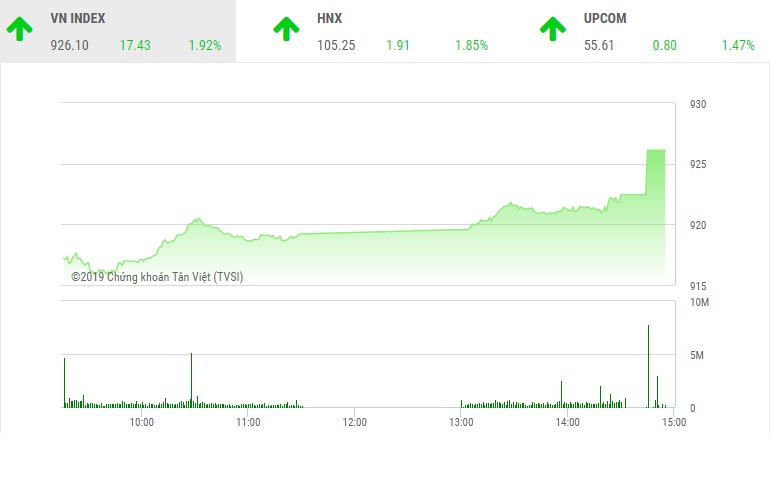Click the HNX percent change 1.85%
This screenshot has height=480, width=770.
click(471, 45)
